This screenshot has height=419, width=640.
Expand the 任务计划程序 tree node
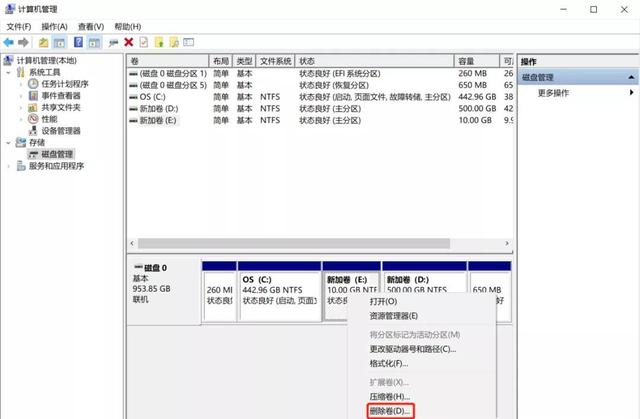[21, 84]
